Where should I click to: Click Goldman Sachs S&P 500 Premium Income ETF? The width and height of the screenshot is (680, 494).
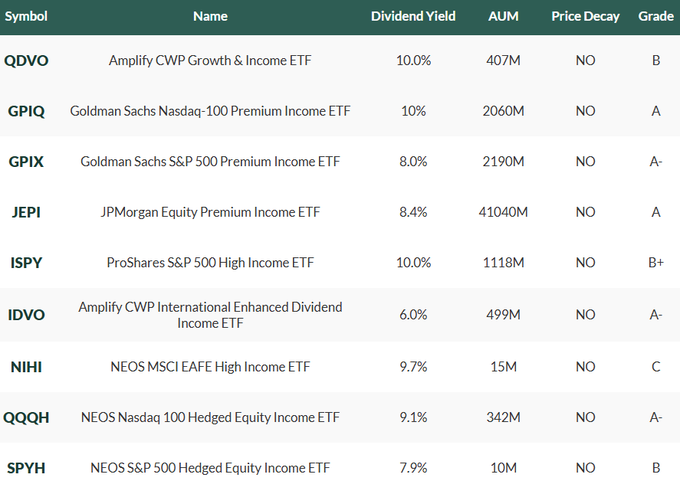(210, 162)
